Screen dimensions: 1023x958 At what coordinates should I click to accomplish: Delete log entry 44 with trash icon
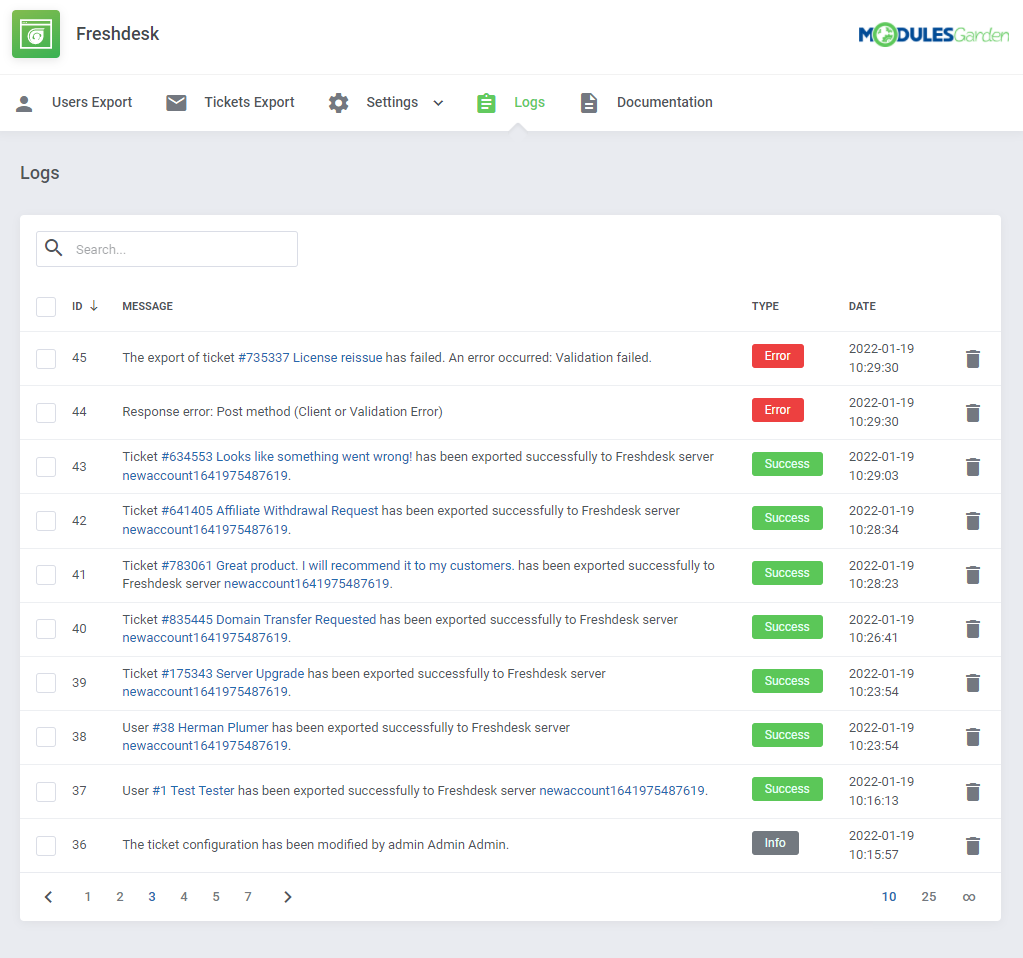click(x=973, y=412)
